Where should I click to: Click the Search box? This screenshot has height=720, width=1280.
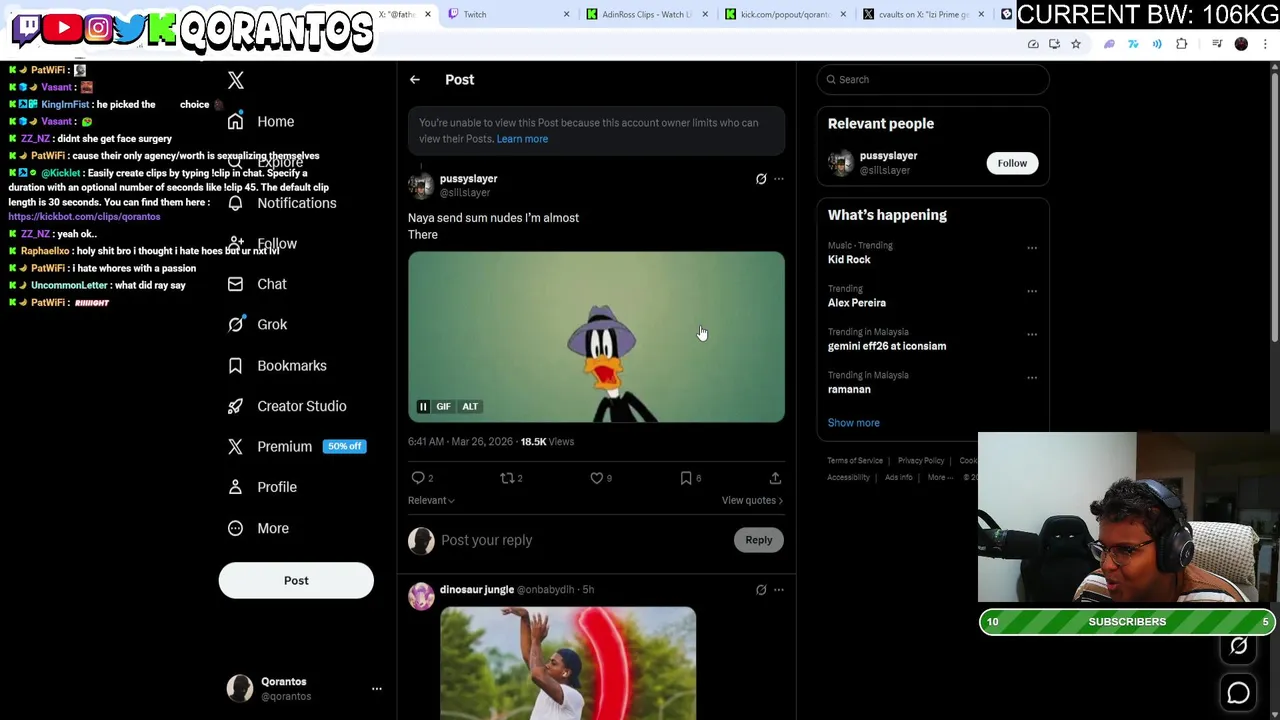click(x=933, y=79)
